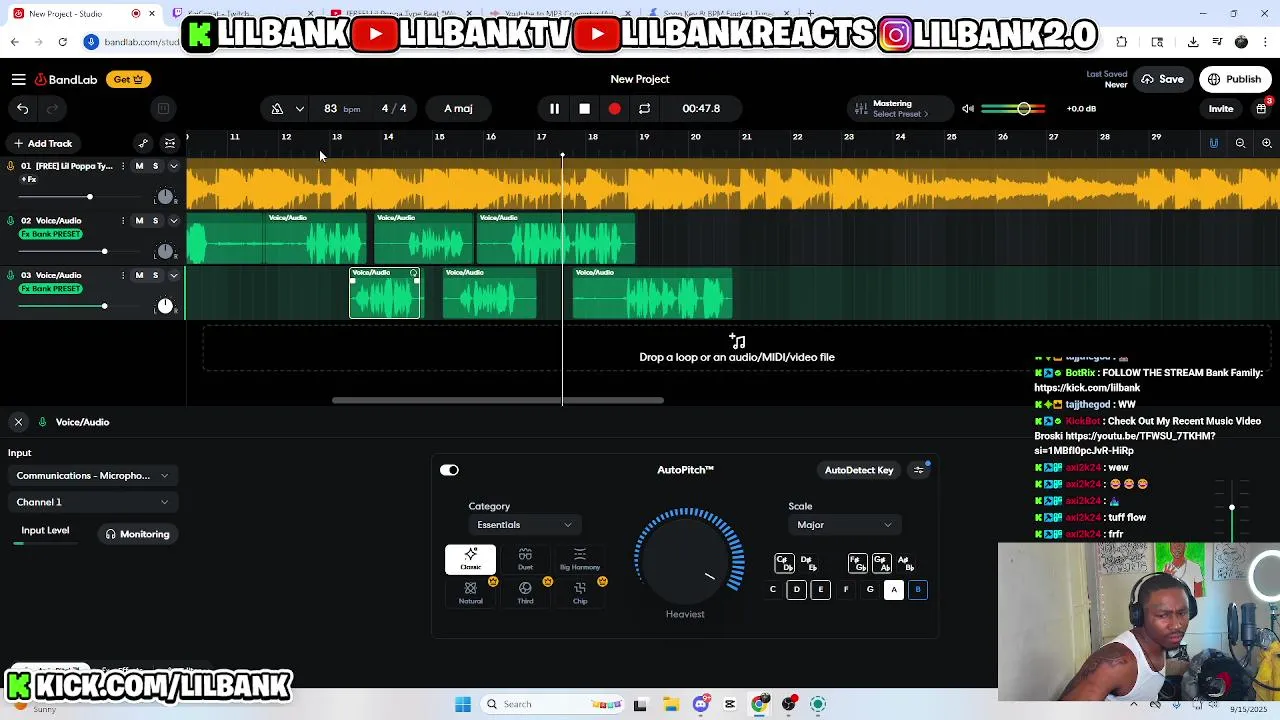
Task: Mute the master volume speaker icon
Action: click(x=967, y=108)
